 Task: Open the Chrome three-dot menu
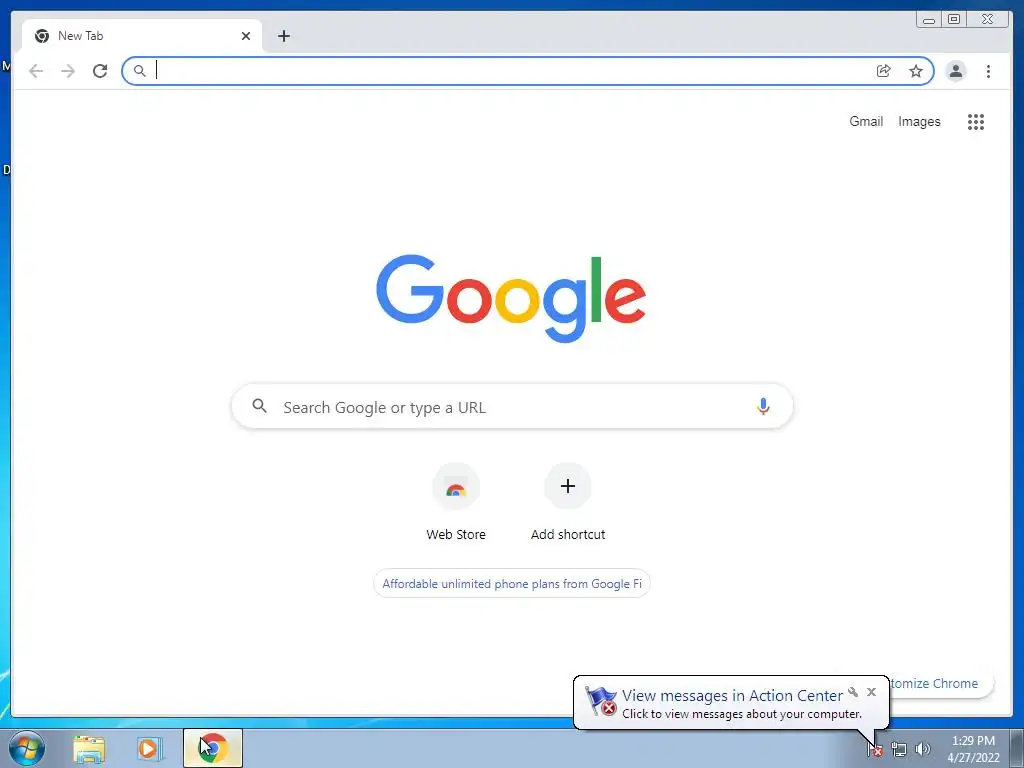(x=988, y=71)
